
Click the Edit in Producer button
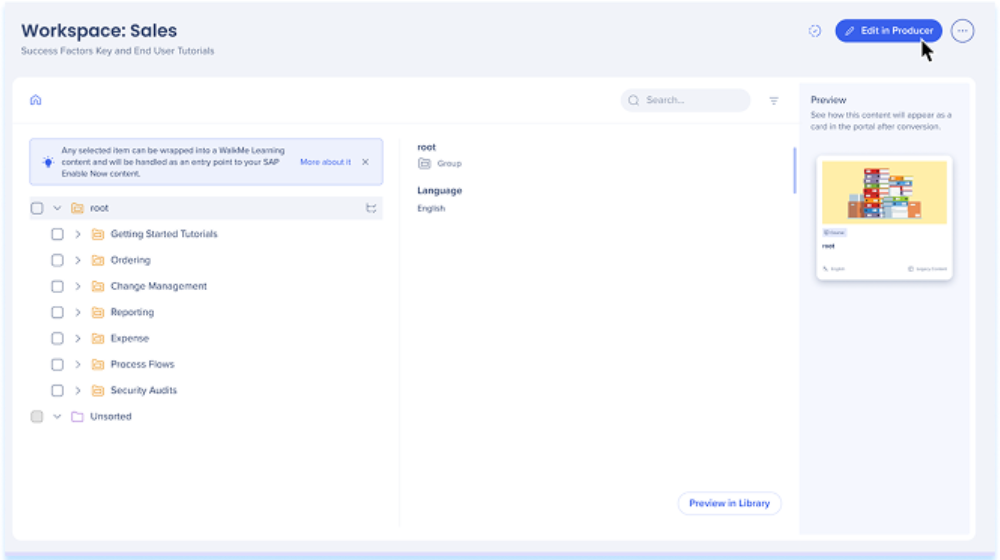[888, 31]
